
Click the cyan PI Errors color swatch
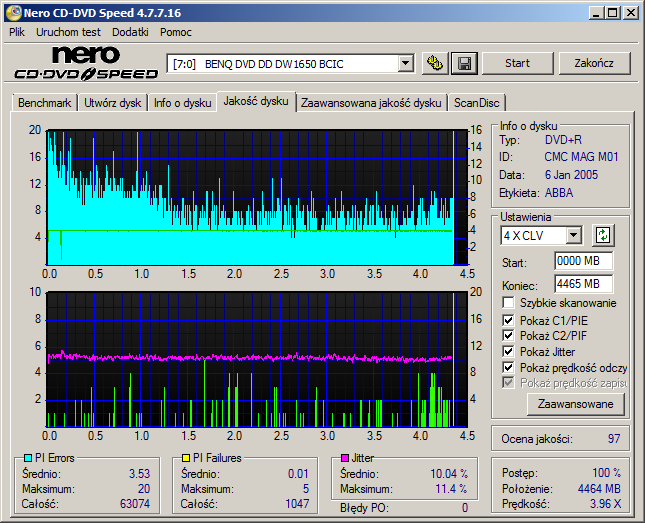(28, 458)
